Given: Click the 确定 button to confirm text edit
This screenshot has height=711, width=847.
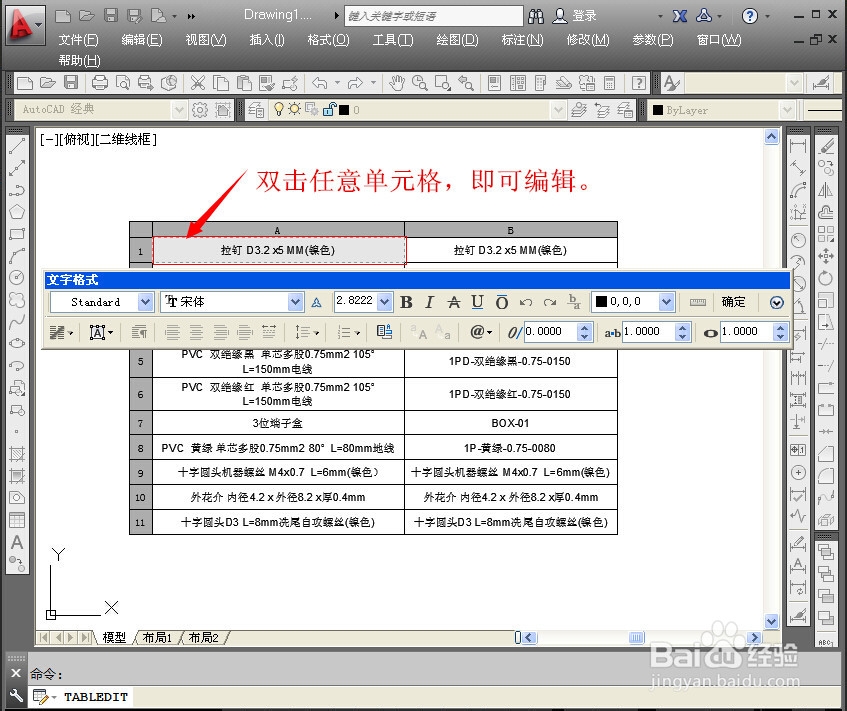Looking at the screenshot, I should click(x=733, y=301).
